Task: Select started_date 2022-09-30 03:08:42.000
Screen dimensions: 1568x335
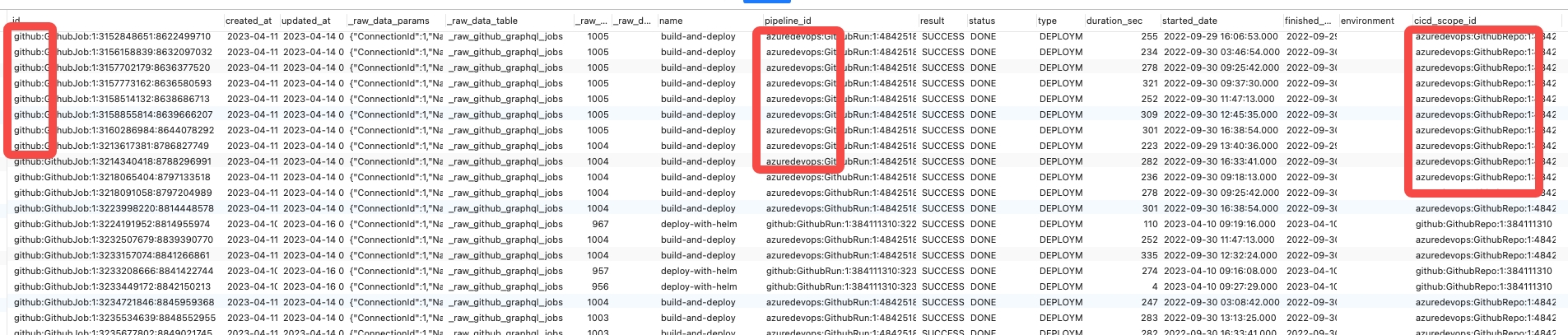Action: 1221,302
